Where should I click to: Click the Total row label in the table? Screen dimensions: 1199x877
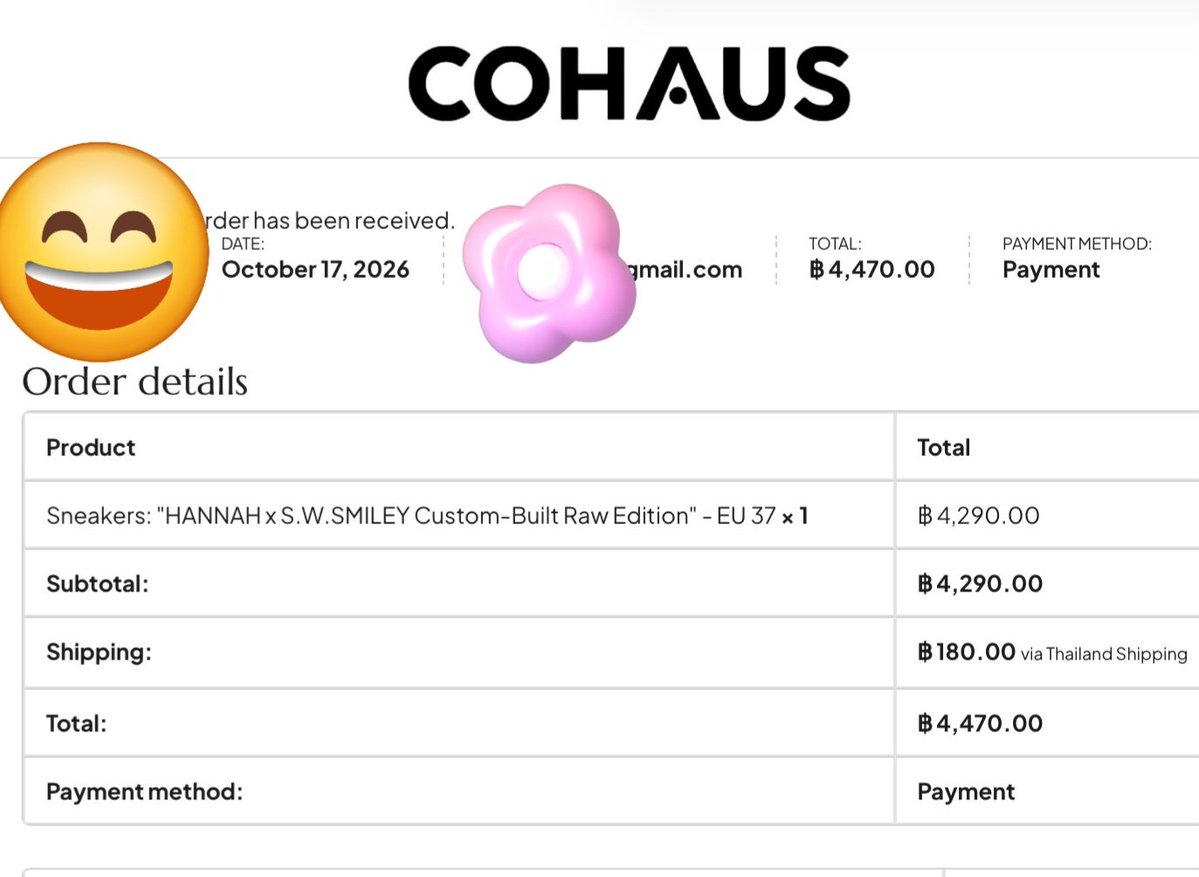point(76,723)
